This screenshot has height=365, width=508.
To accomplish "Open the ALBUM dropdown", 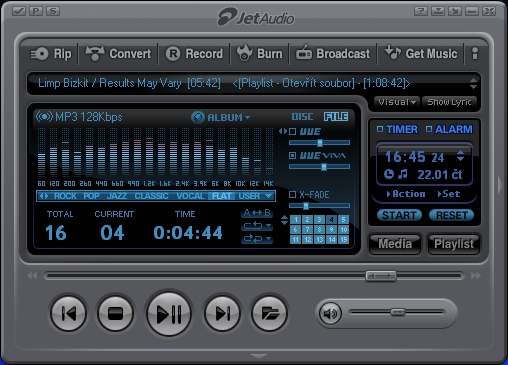I will (229, 117).
